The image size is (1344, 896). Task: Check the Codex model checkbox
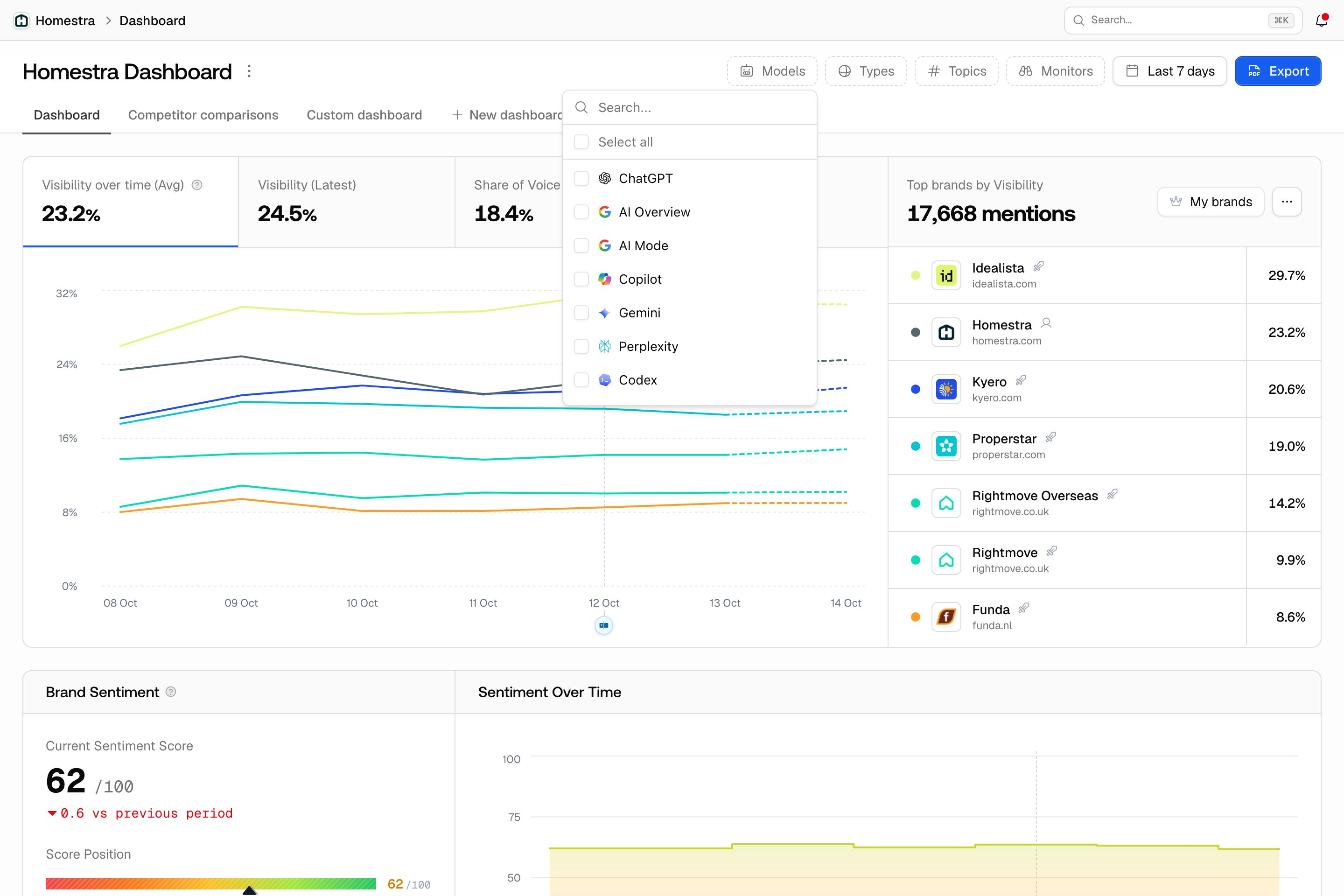click(x=581, y=380)
